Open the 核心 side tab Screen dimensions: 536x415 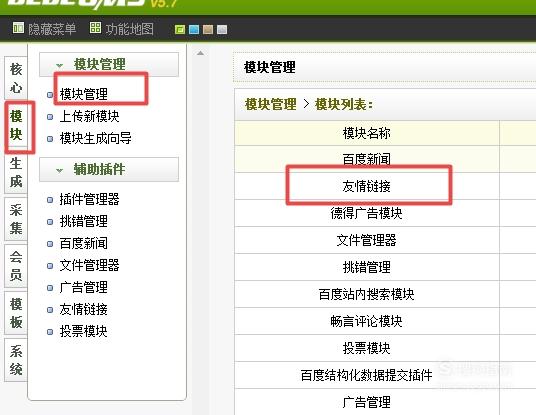pyautogui.click(x=16, y=78)
